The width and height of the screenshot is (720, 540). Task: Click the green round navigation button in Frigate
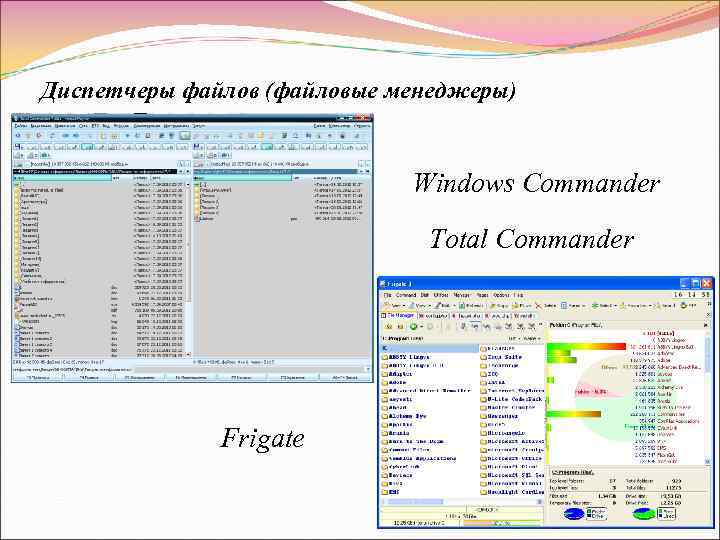(413, 326)
